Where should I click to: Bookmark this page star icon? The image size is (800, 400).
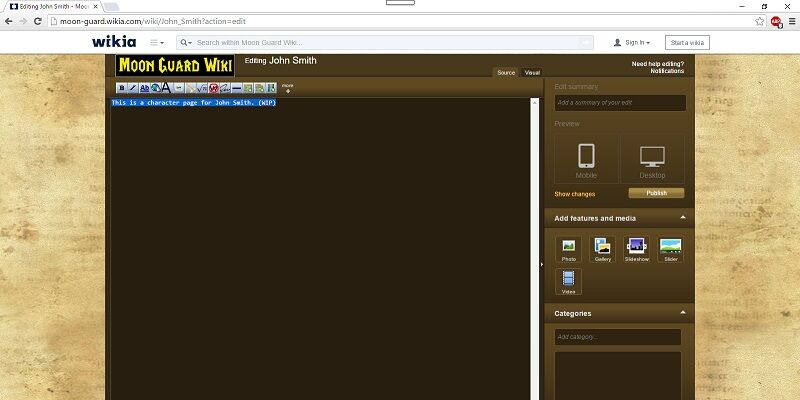pyautogui.click(x=760, y=21)
